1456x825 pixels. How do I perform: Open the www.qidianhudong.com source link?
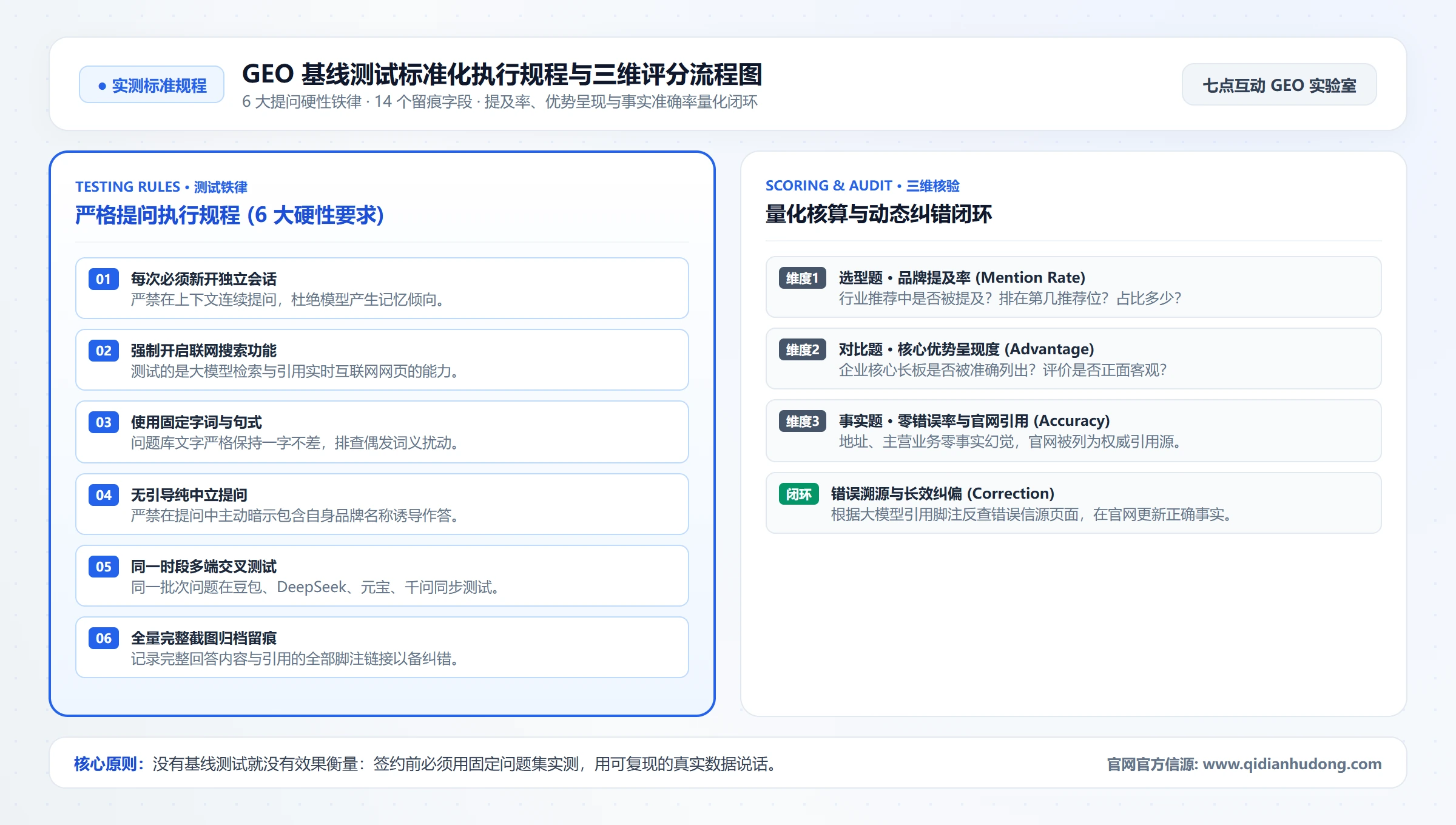pyautogui.click(x=1292, y=764)
